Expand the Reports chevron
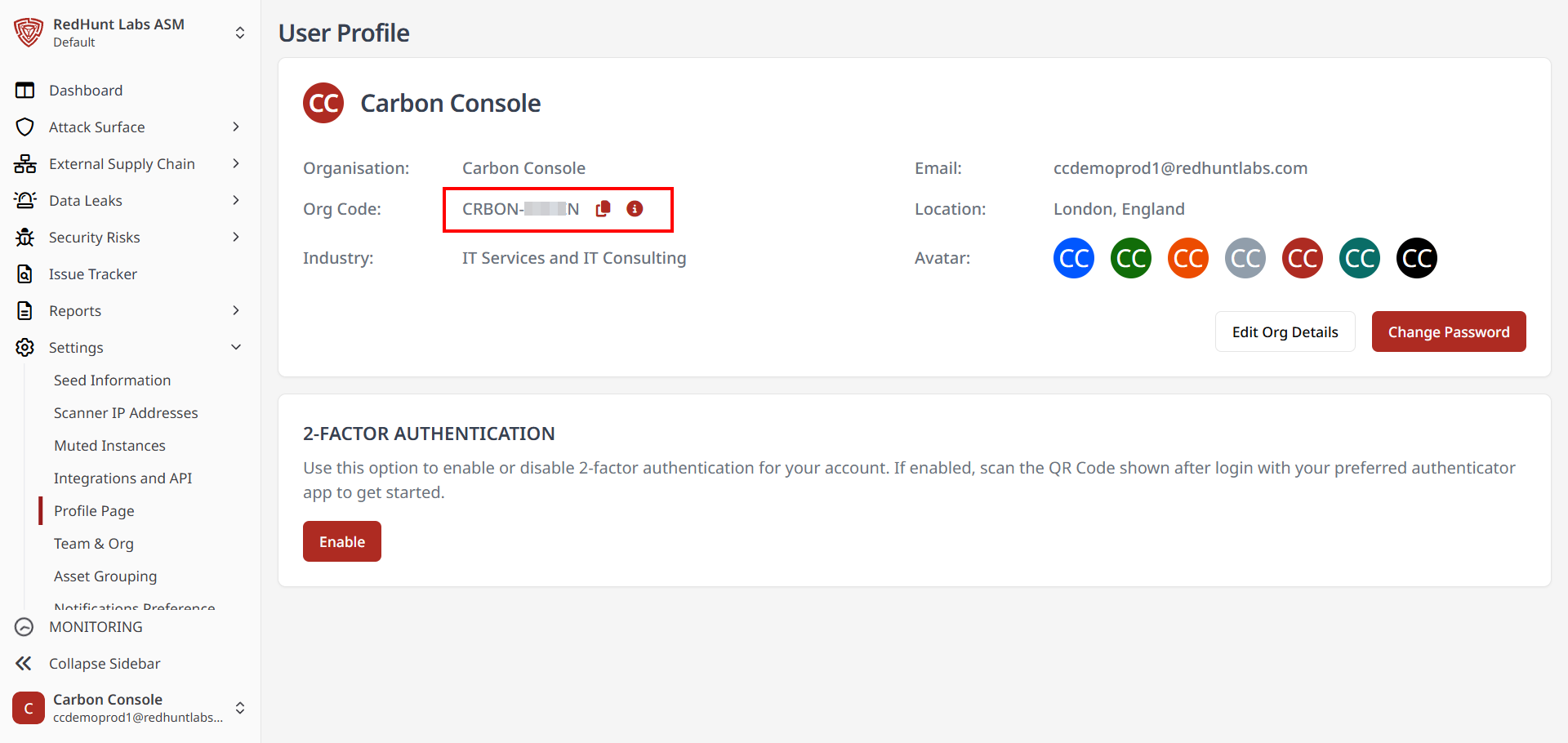 236,310
